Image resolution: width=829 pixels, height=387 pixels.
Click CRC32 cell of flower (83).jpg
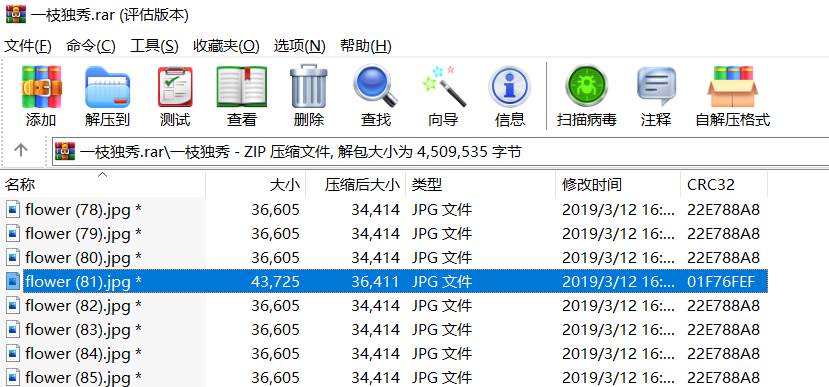[x=723, y=329]
